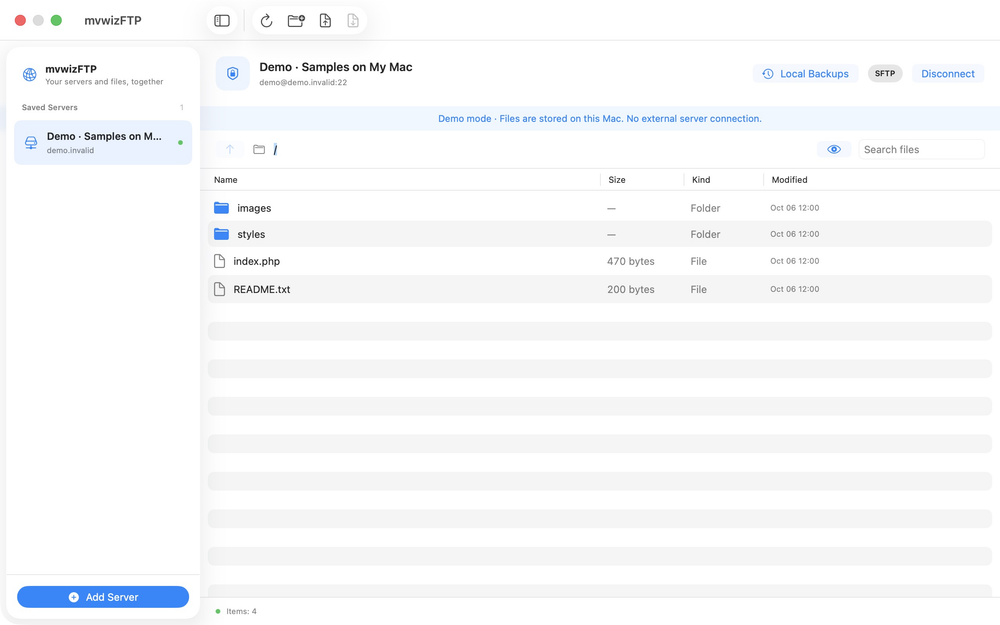Screen dimensions: 1000x625
Task: Click the refresh toolbar icon
Action: [267, 20]
